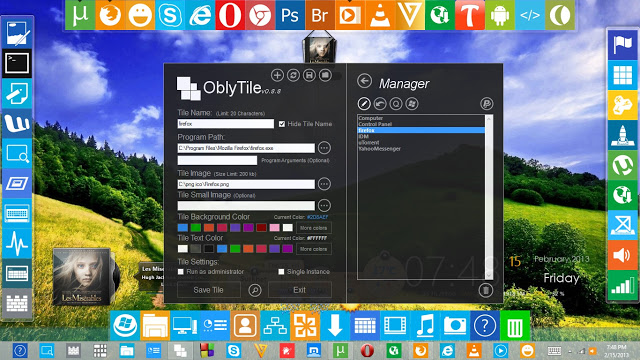Open the Adobe Bridge Br tile
The width and height of the screenshot is (640, 360).
tap(320, 15)
